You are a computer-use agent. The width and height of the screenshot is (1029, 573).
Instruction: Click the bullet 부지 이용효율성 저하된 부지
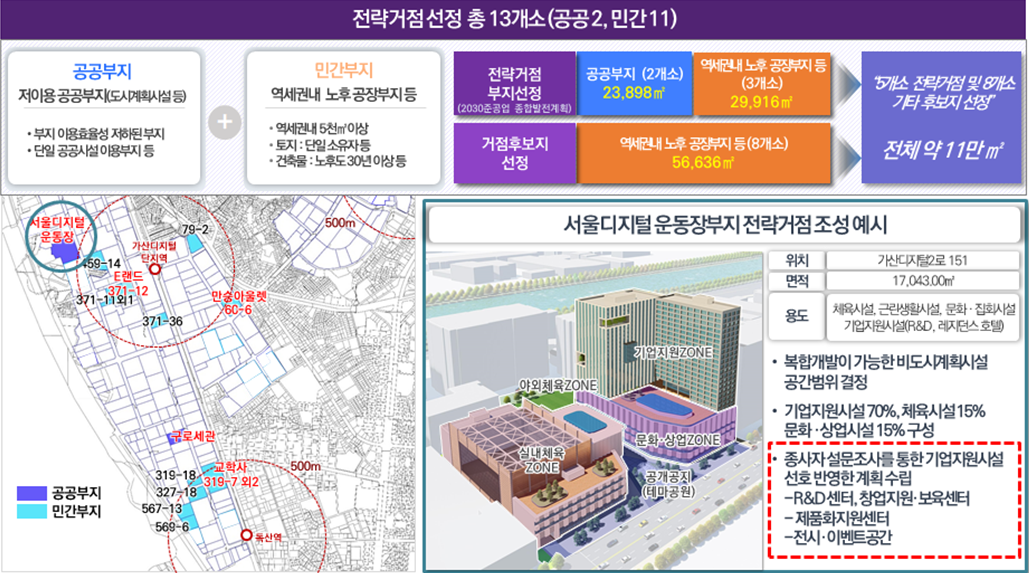click(96, 133)
